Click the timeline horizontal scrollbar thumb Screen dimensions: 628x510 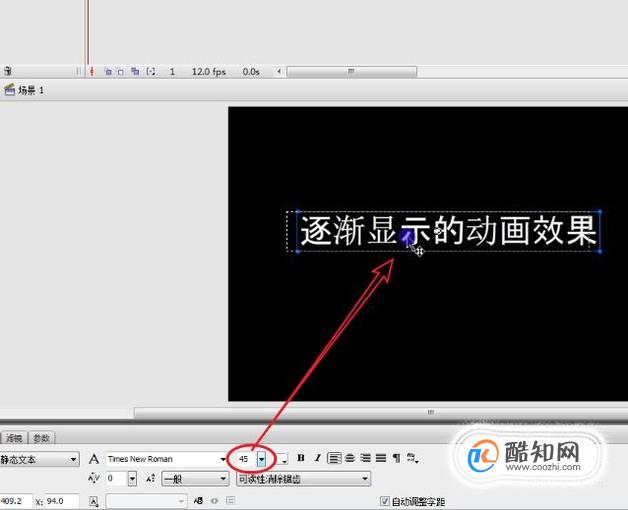coord(352,72)
